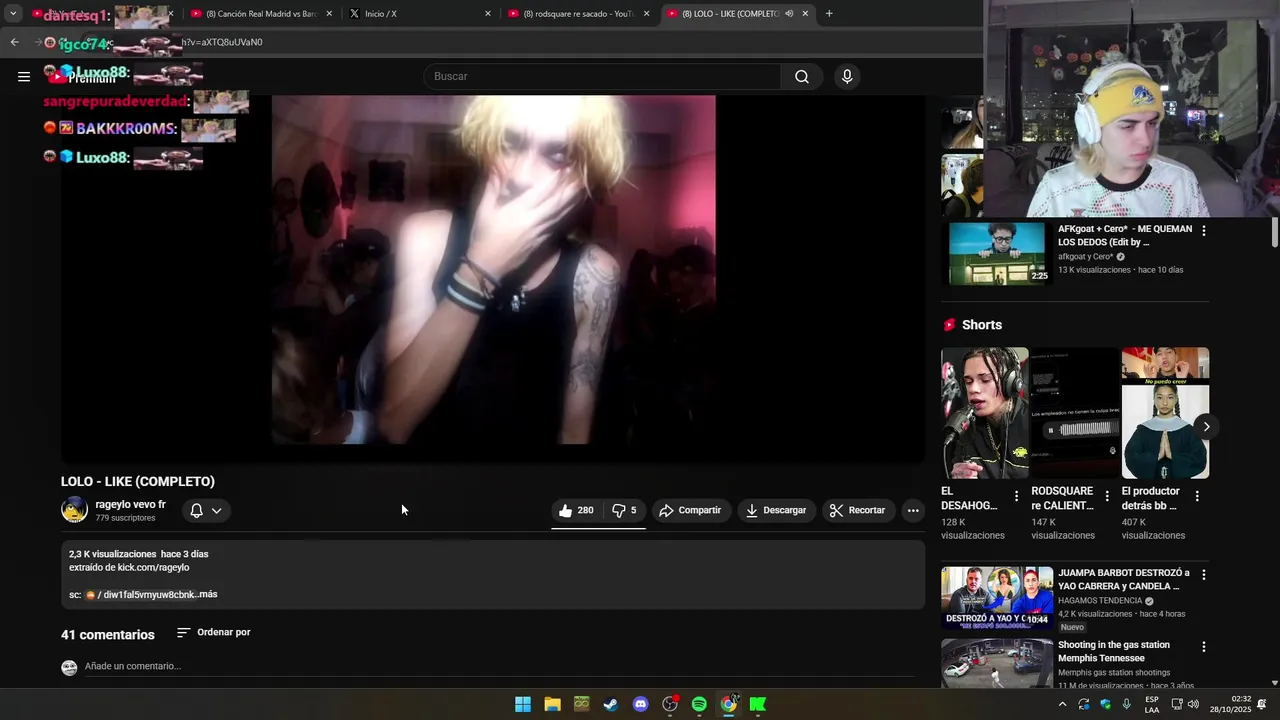Screen dimensions: 1280x720
Task: Open rageylo vevo fr channel avatar
Action: coord(75,510)
